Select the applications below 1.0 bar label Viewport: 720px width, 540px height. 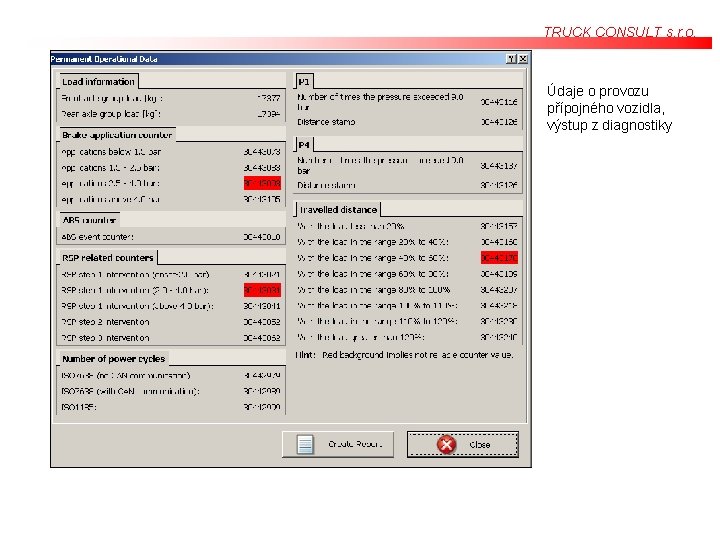(x=111, y=152)
